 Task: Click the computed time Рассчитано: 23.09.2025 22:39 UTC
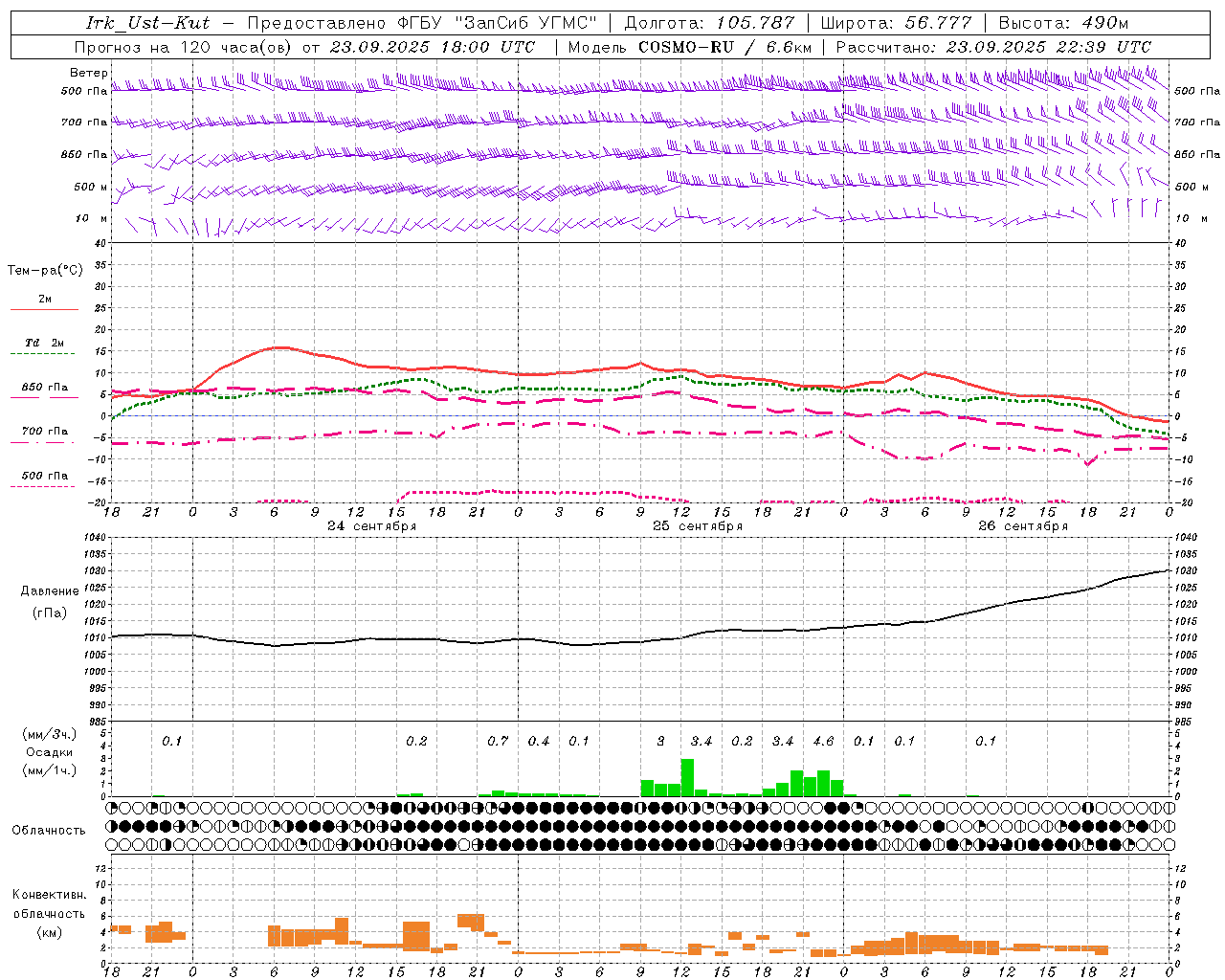pyautogui.click(x=993, y=47)
